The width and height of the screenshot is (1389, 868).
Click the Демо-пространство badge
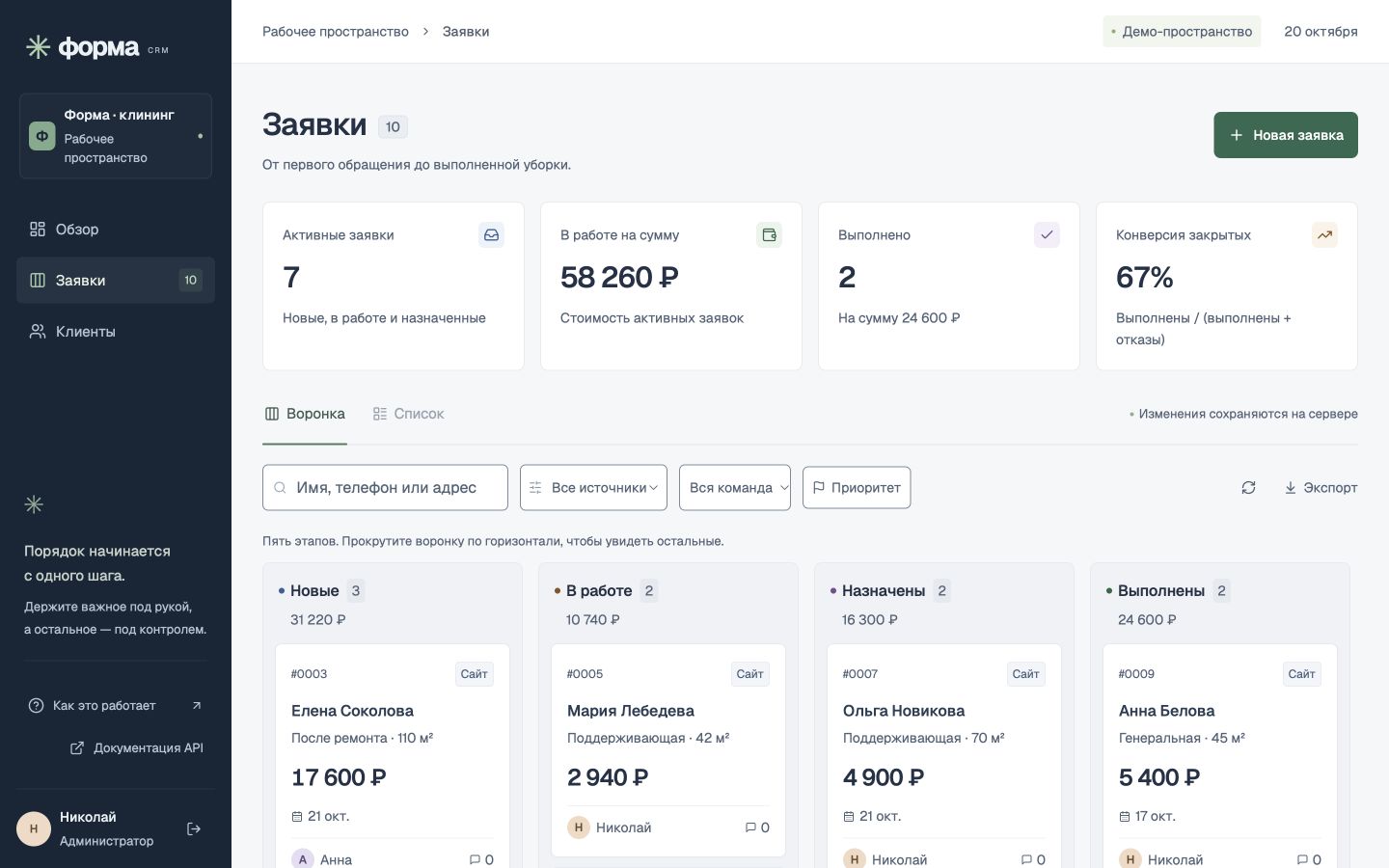click(x=1182, y=32)
